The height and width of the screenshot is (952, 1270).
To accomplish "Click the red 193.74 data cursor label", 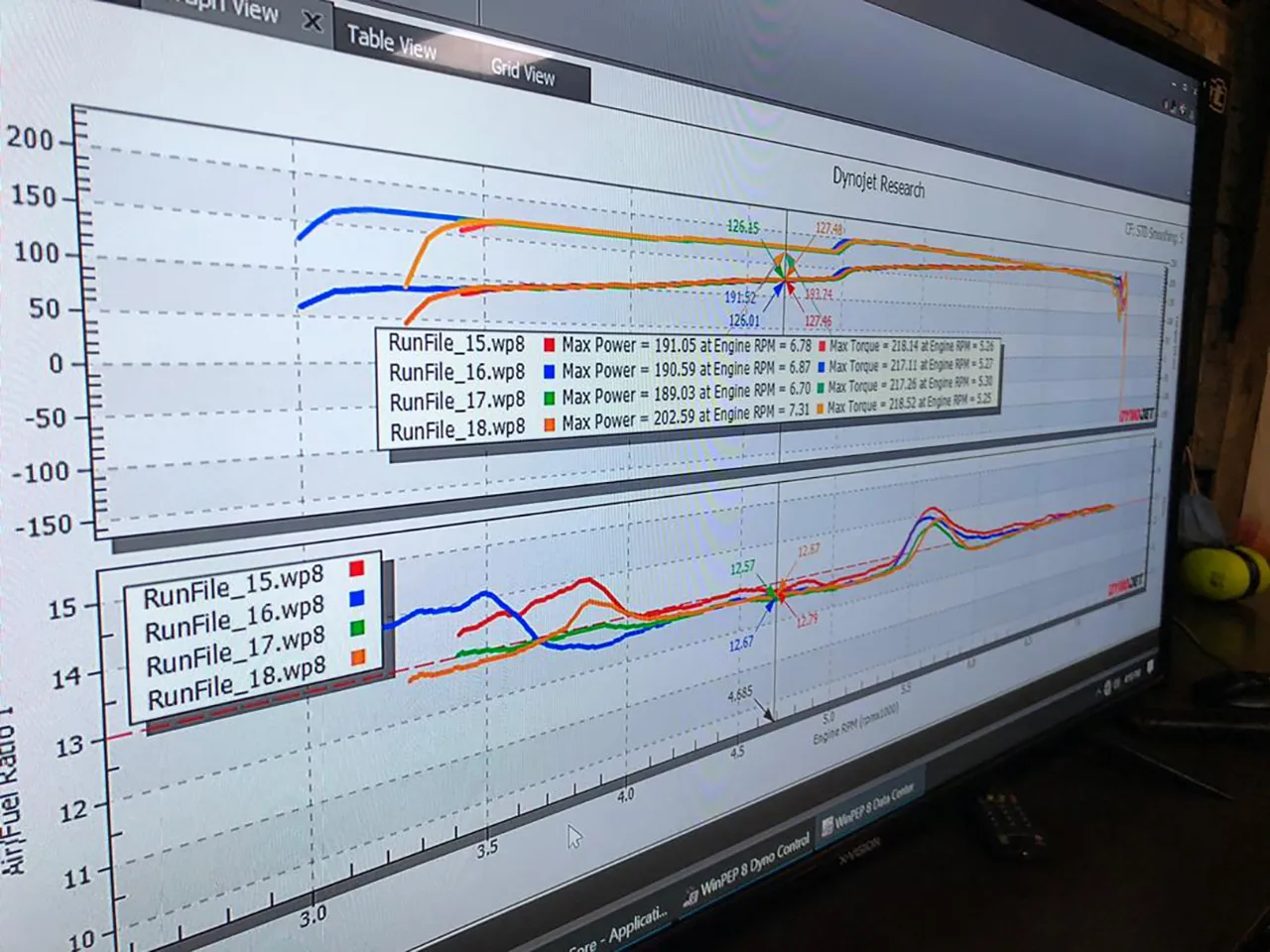I will (x=819, y=295).
